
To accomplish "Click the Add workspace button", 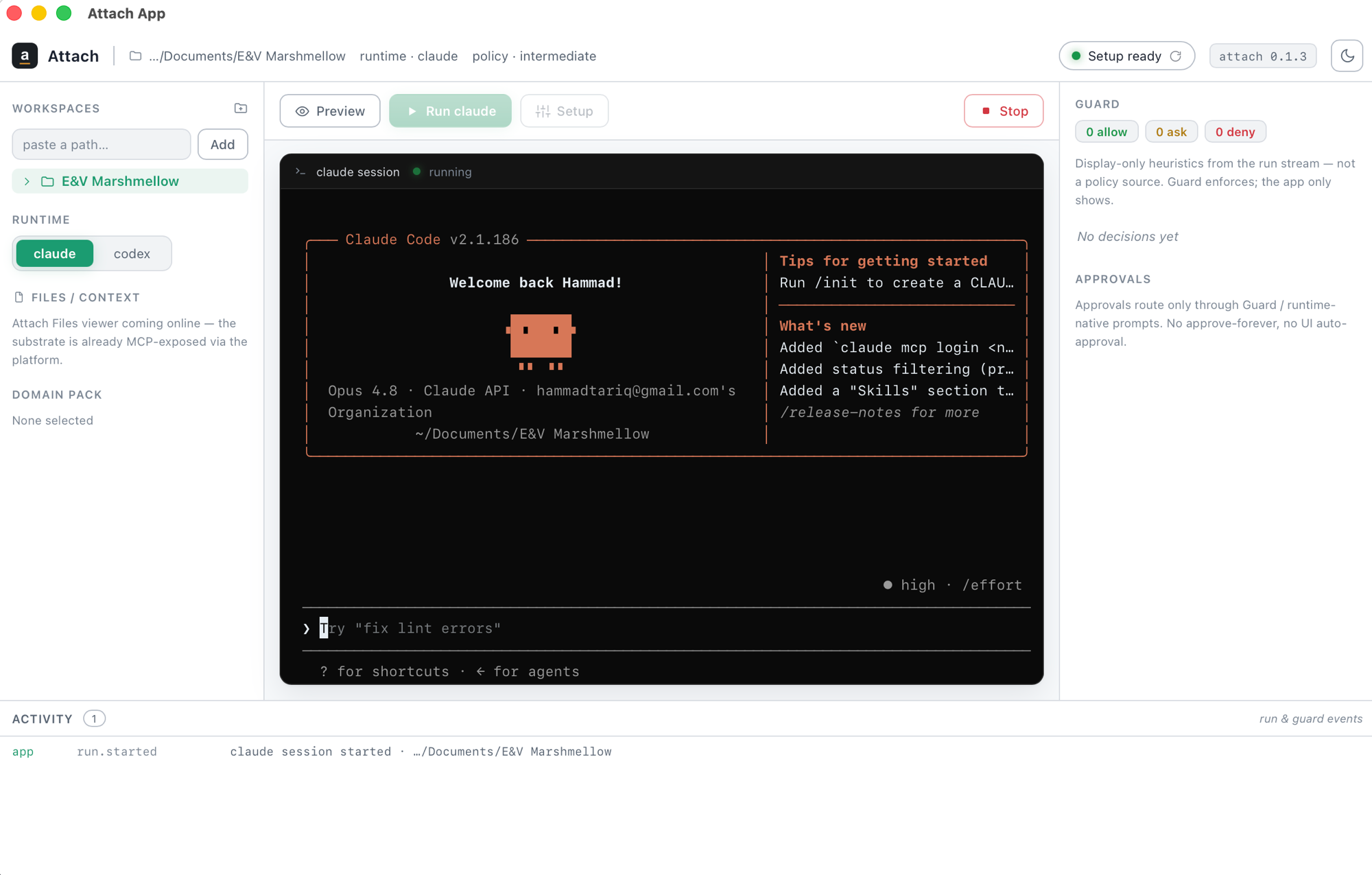I will click(222, 144).
